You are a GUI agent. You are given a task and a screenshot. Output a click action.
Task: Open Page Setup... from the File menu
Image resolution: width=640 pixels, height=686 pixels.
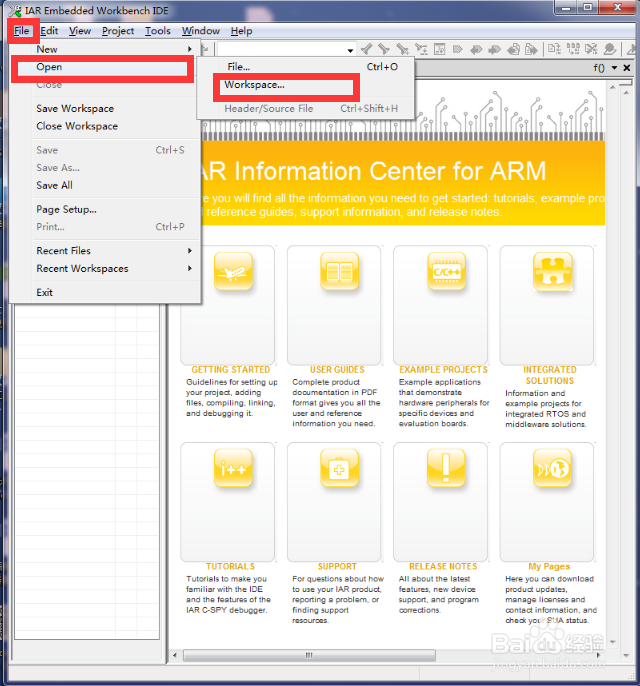coord(105,209)
